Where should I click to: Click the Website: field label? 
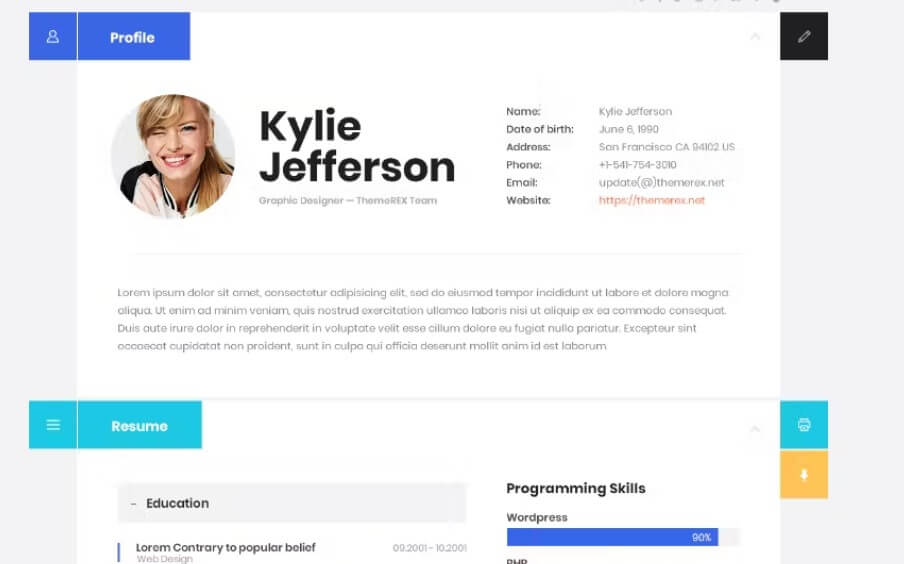click(x=528, y=200)
